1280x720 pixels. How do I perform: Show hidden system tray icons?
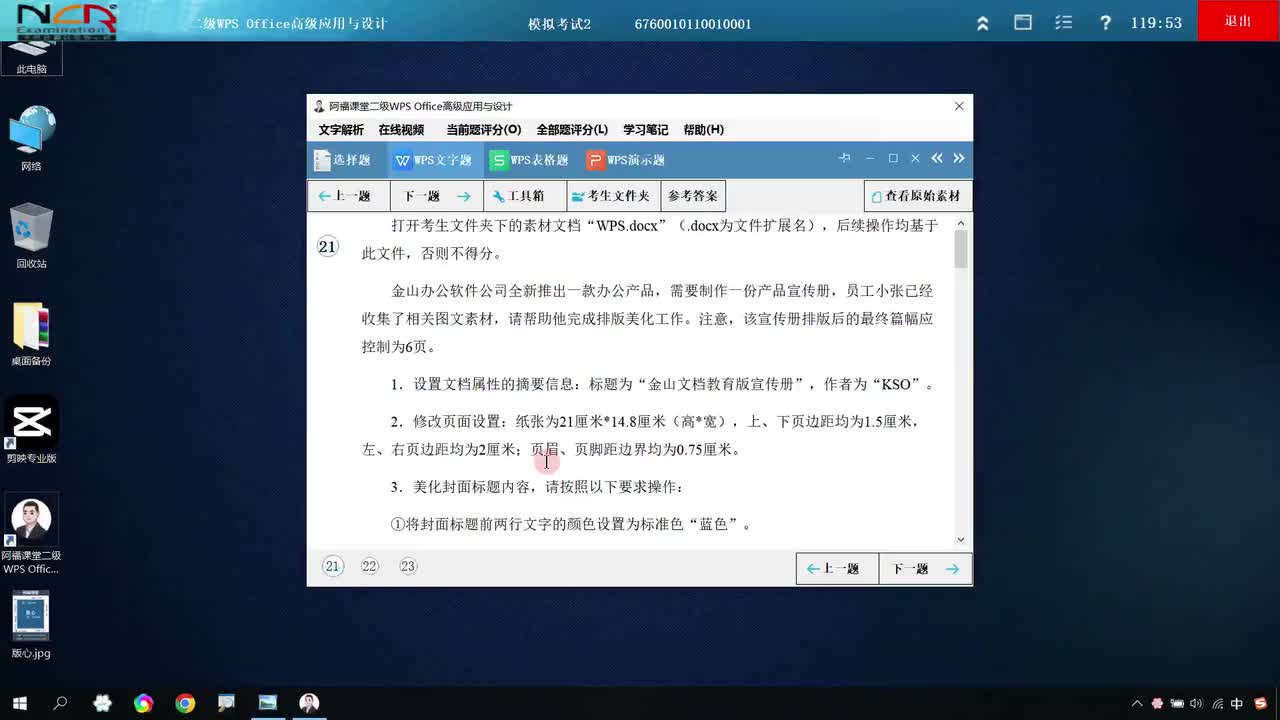[x=1137, y=703]
